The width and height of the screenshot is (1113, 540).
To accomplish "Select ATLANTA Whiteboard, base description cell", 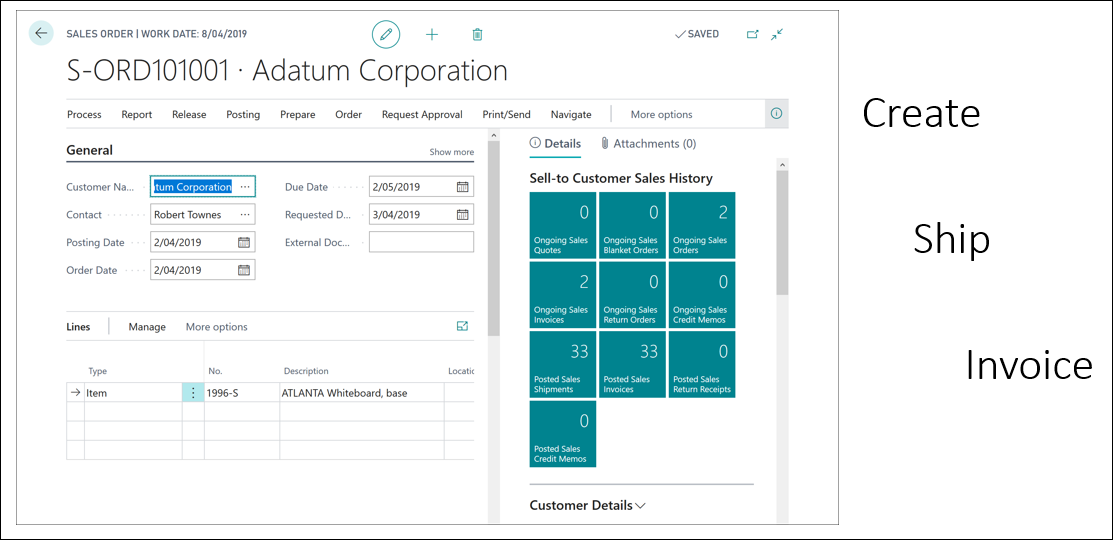I will coord(362,392).
